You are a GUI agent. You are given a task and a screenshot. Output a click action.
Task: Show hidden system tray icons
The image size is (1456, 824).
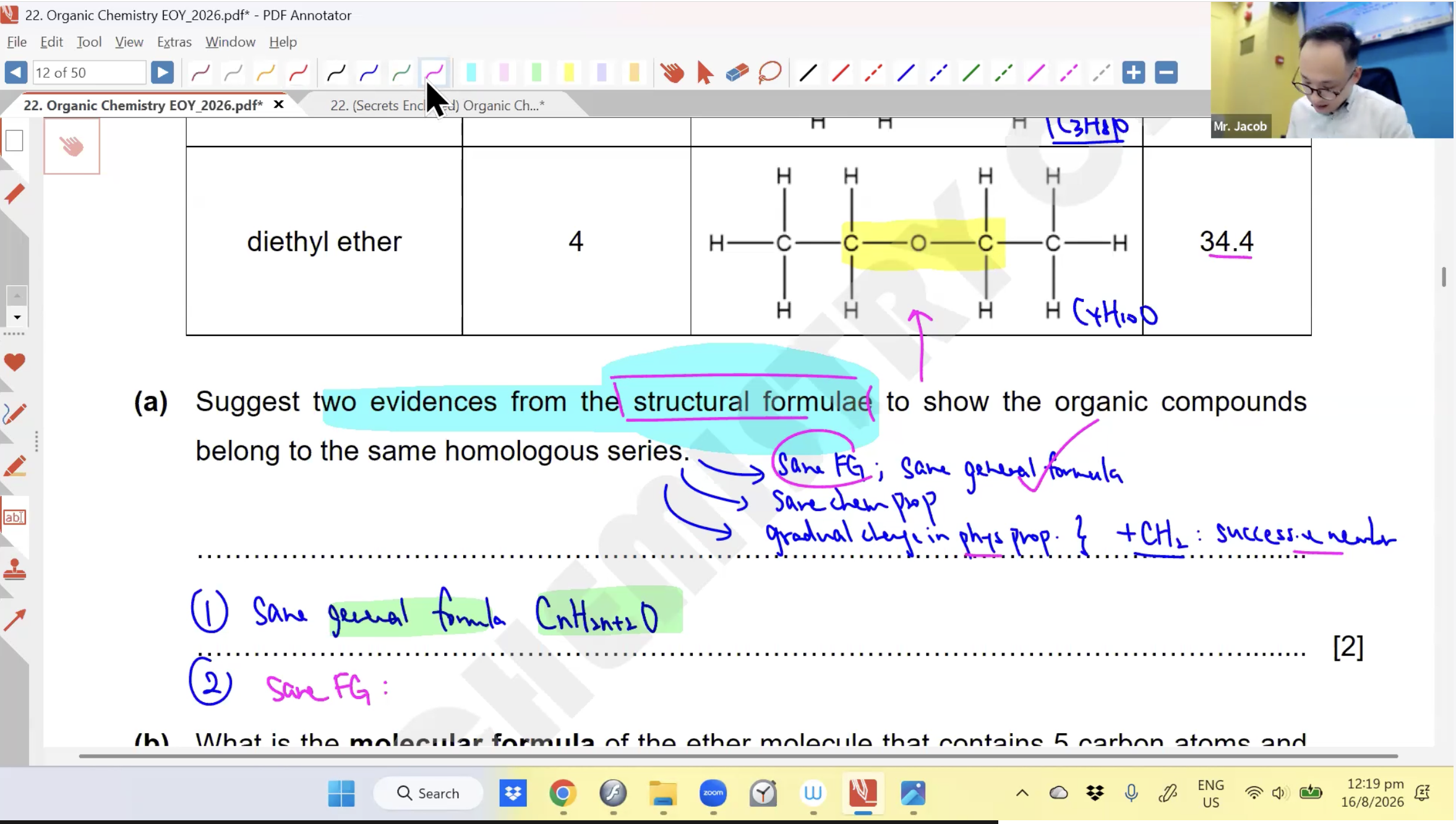(x=1022, y=793)
